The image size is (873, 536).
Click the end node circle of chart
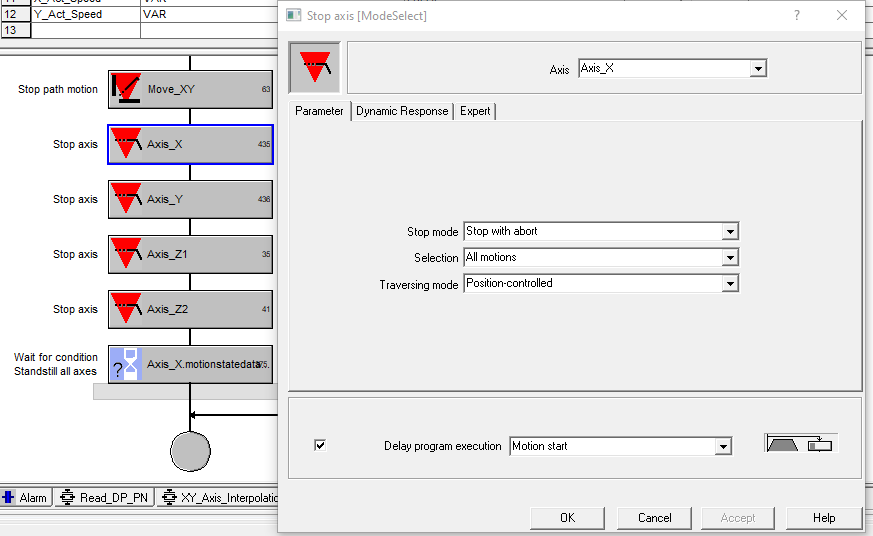(x=190, y=451)
